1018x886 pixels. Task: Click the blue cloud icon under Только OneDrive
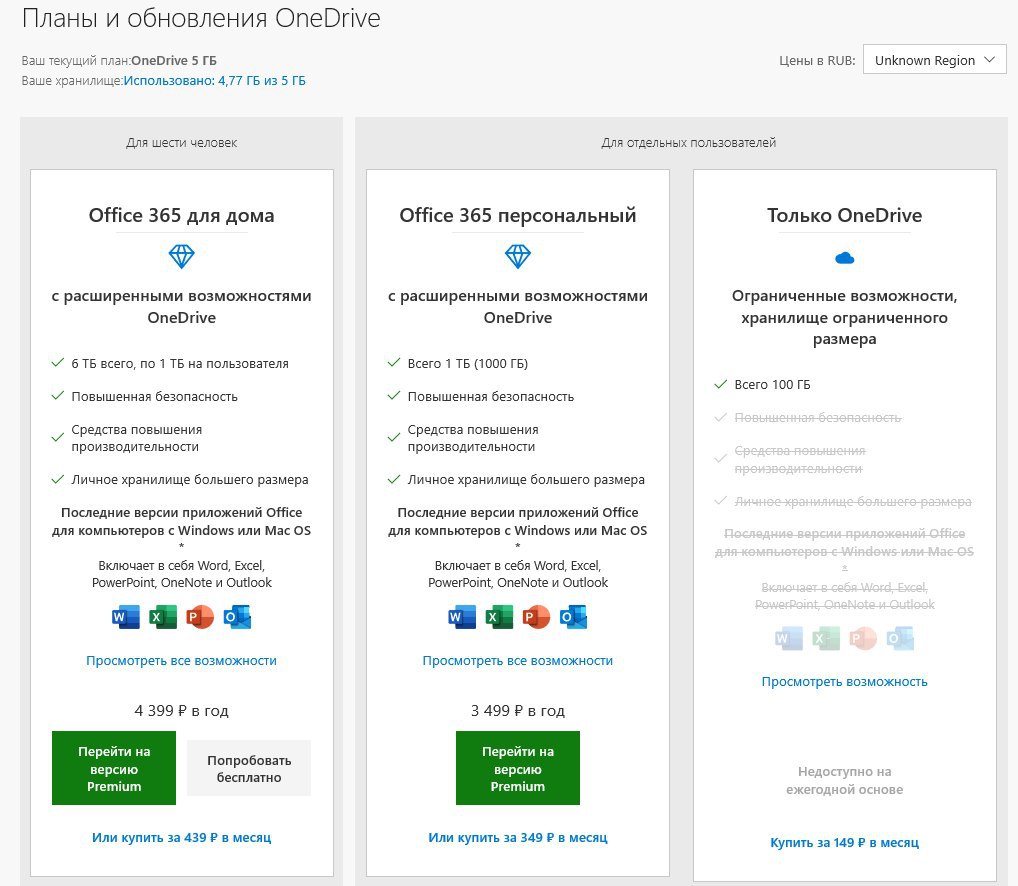tap(845, 258)
